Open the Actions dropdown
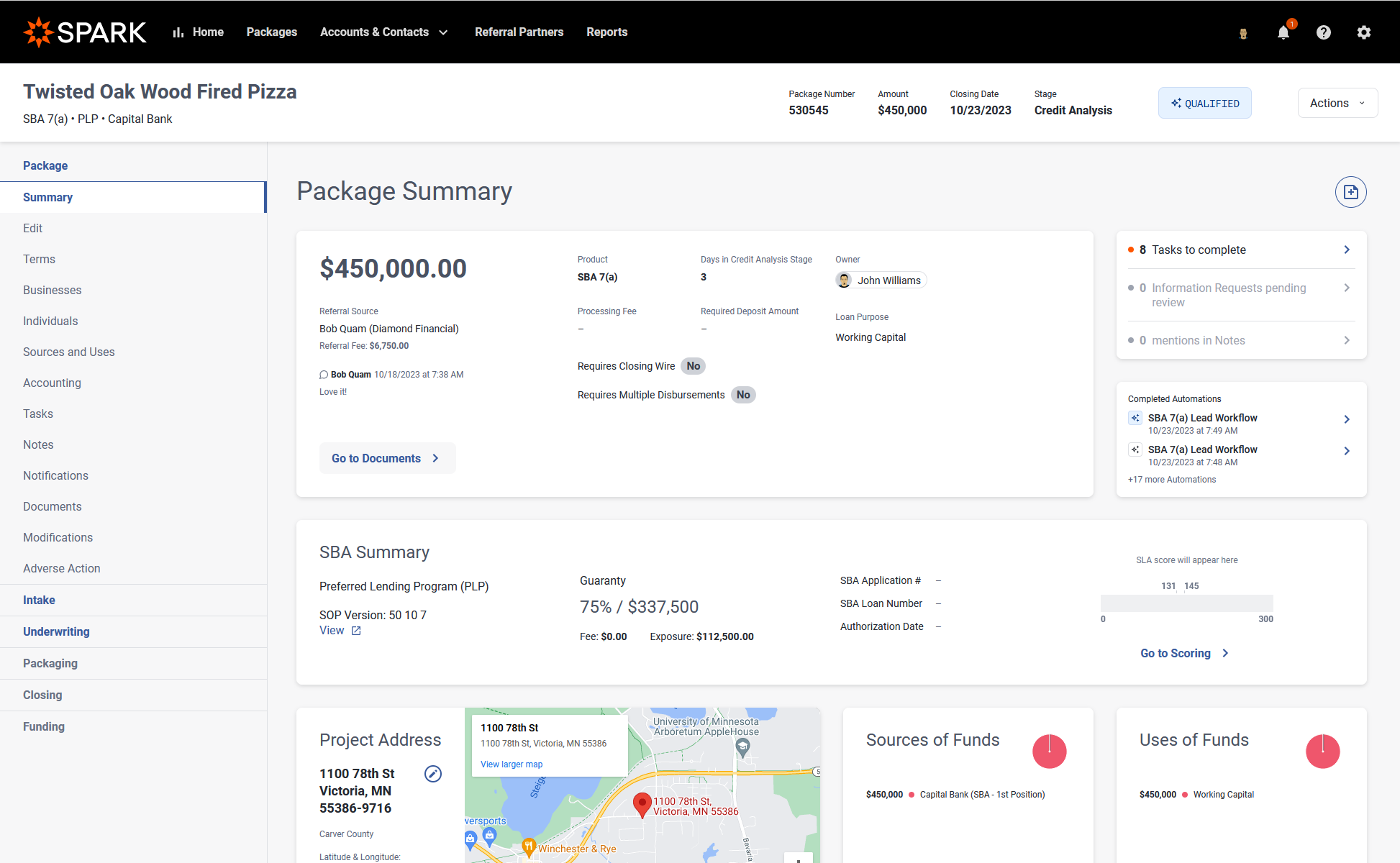Screen dimensions: 1400x863 pyautogui.click(x=1338, y=103)
